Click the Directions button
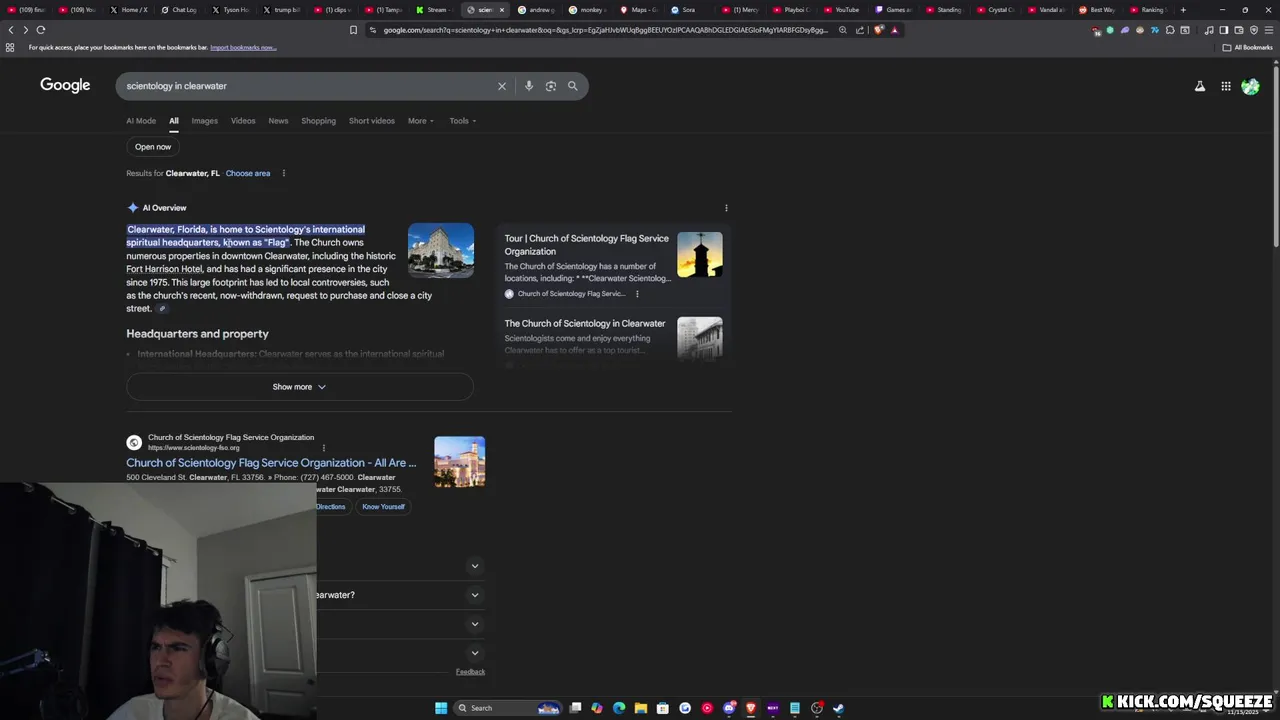Viewport: 1280px width, 720px height. pyautogui.click(x=331, y=507)
